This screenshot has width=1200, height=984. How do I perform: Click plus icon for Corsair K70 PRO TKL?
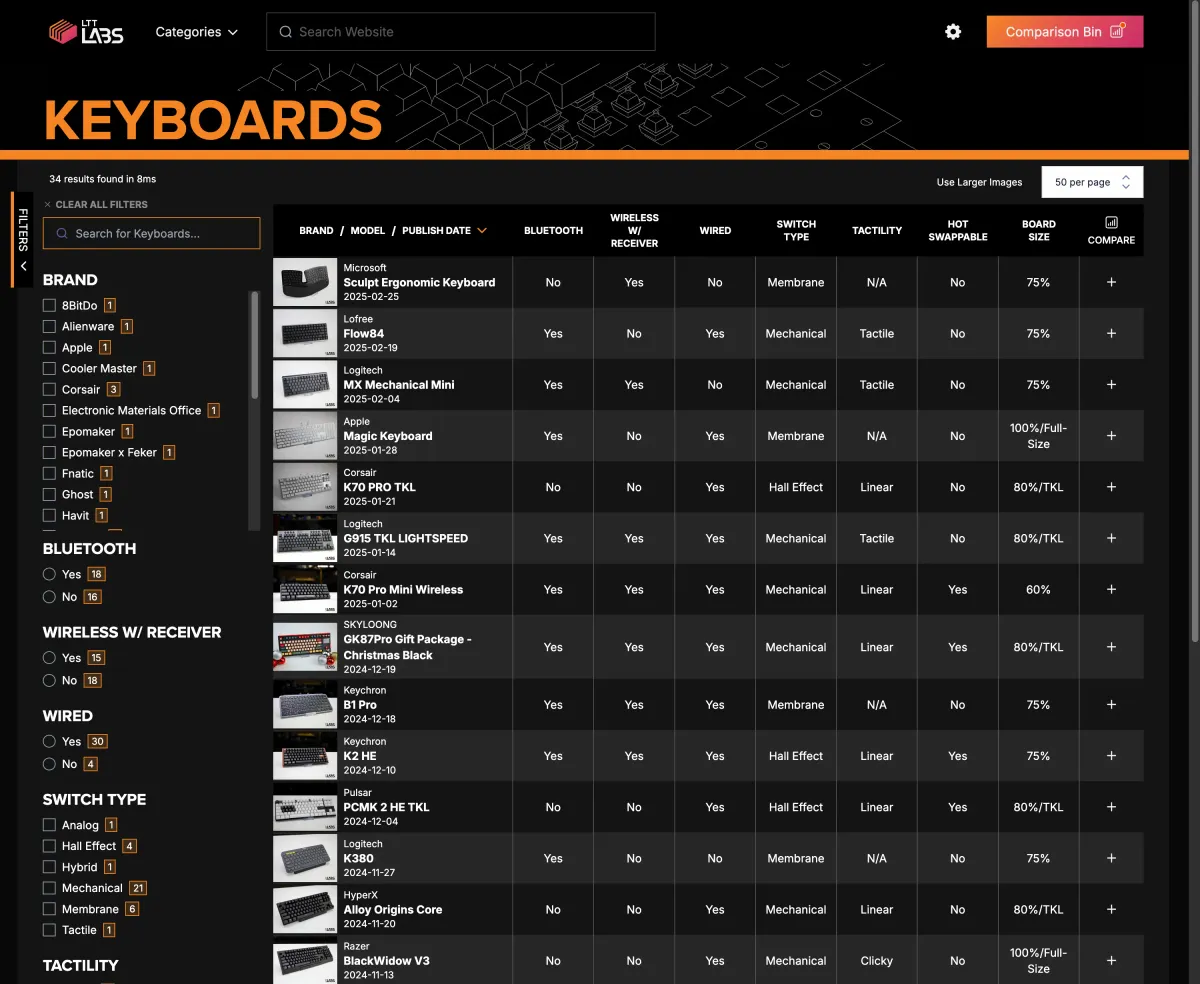pyautogui.click(x=1111, y=487)
